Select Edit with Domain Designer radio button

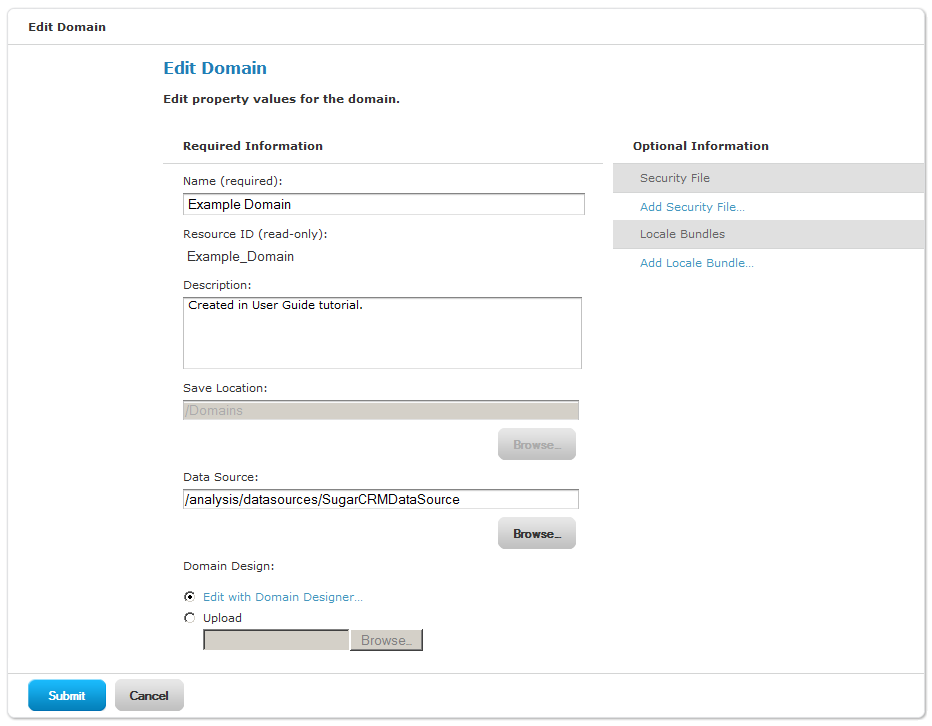tap(189, 596)
